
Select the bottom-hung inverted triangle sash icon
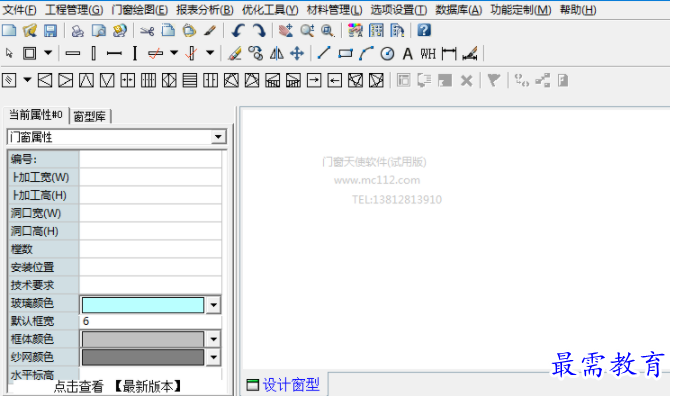107,80
